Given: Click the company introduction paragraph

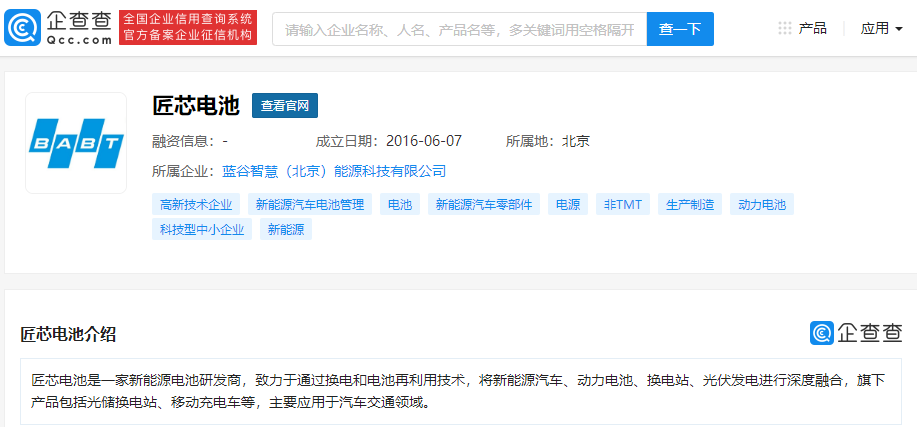Looking at the screenshot, I should tap(461, 391).
